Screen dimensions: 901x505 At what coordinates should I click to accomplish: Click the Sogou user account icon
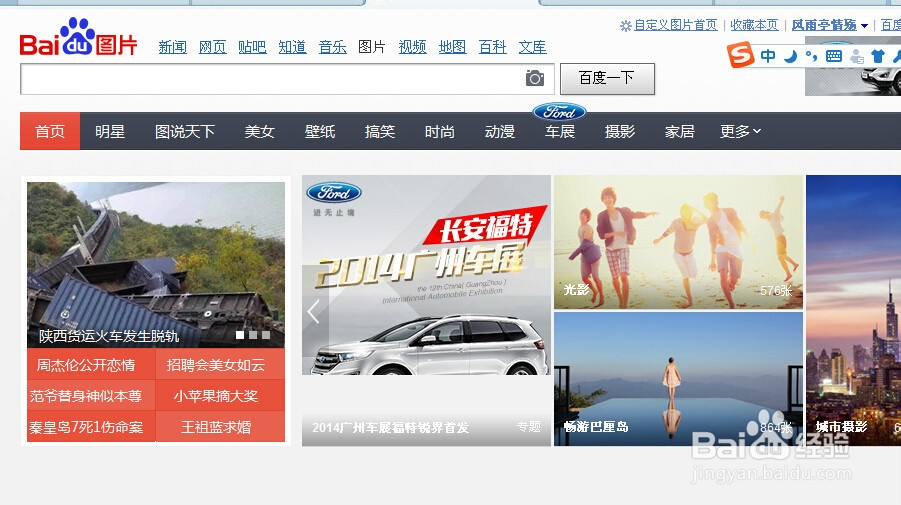coord(857,56)
